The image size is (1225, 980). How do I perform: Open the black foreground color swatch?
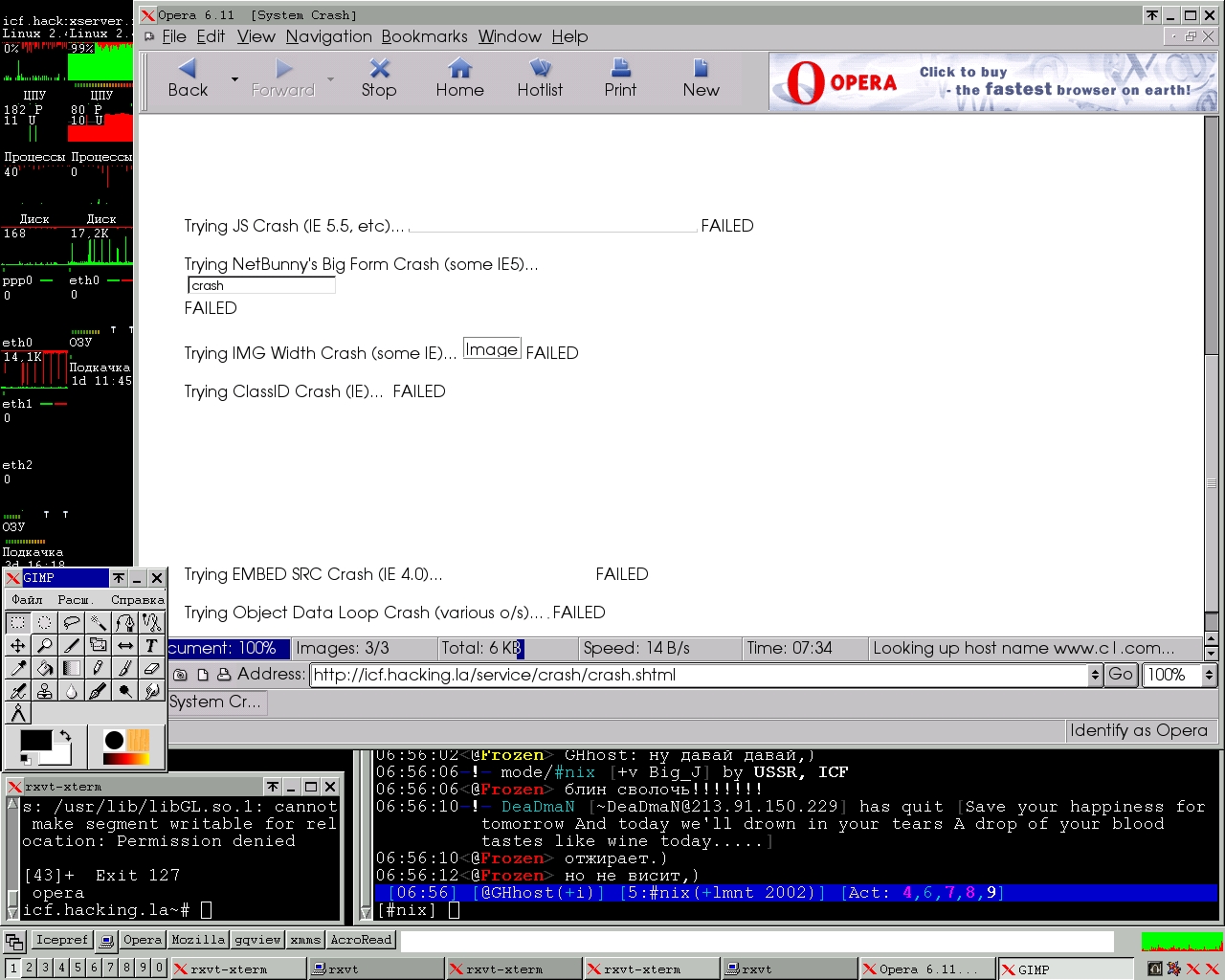click(35, 741)
